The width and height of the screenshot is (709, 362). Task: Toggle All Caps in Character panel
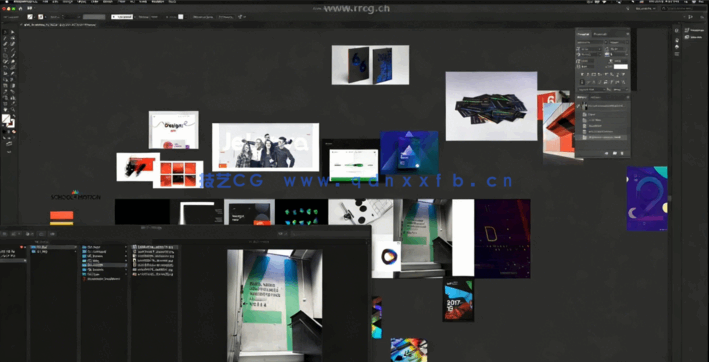[594, 75]
